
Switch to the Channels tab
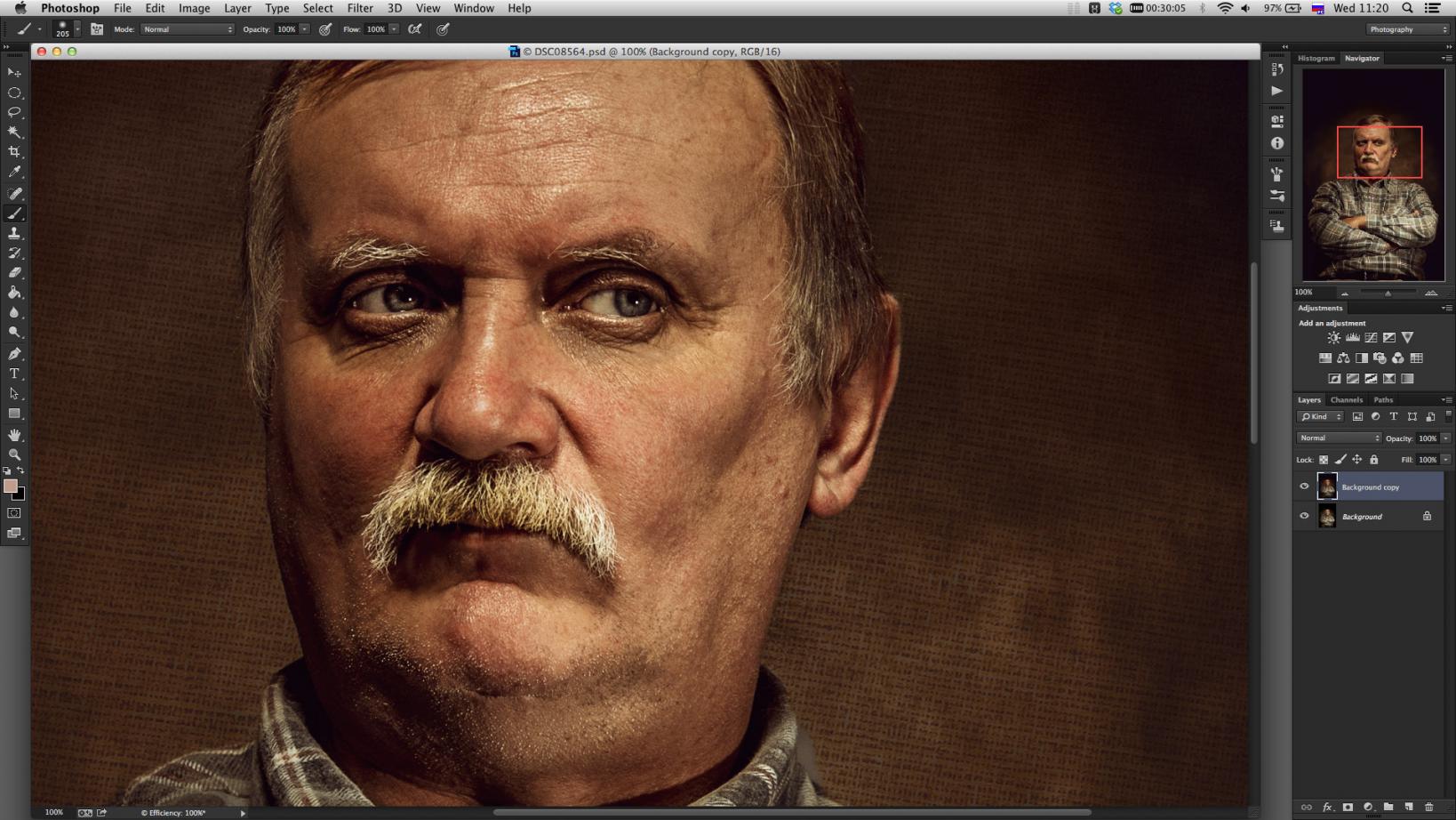(1346, 400)
